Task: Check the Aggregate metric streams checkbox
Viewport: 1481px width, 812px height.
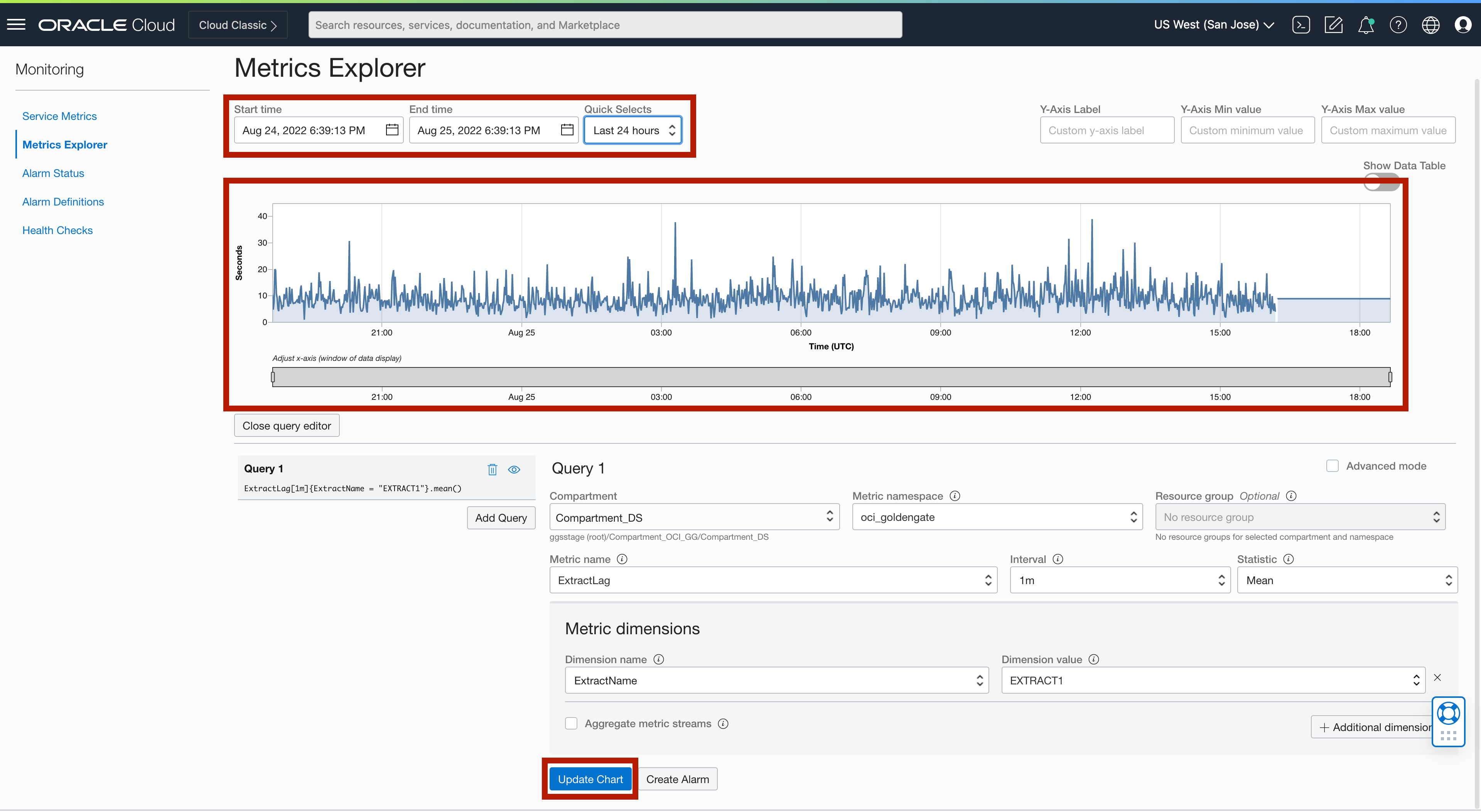Action: (571, 723)
